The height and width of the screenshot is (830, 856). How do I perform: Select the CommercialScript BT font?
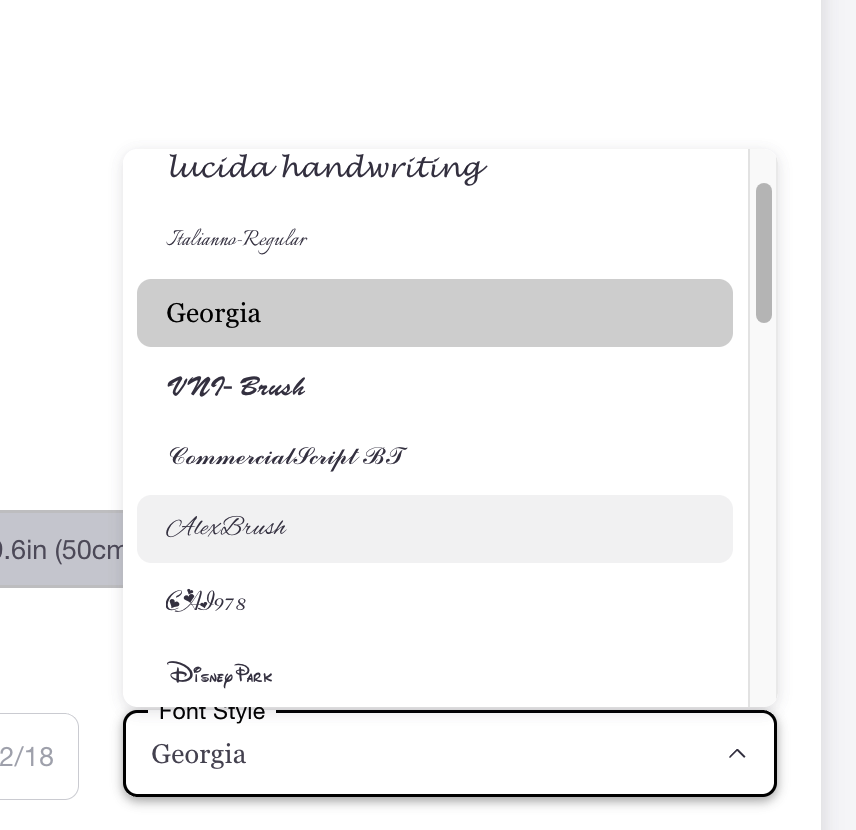[x=287, y=457]
